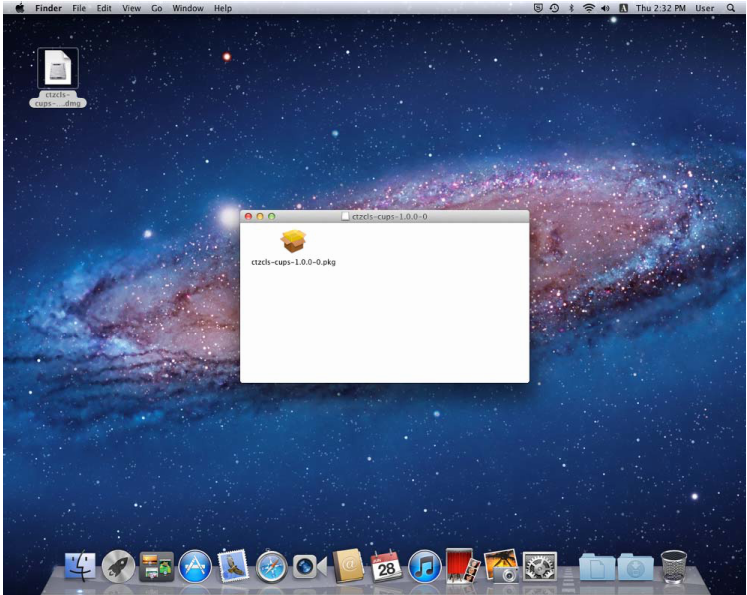Open Spotlight search magnifier icon

pos(731,8)
